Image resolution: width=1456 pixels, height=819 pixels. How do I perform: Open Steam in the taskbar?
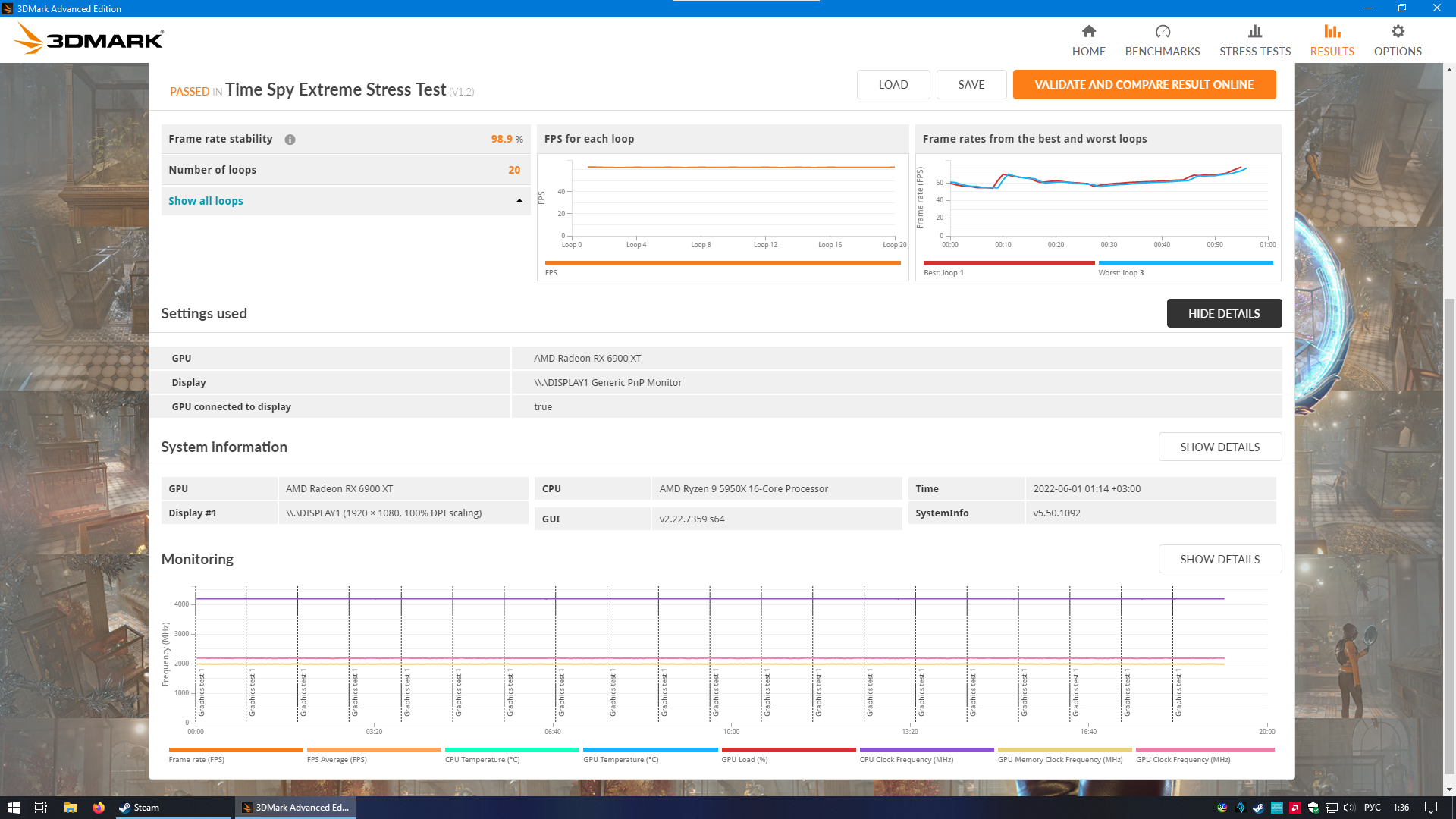(x=140, y=808)
